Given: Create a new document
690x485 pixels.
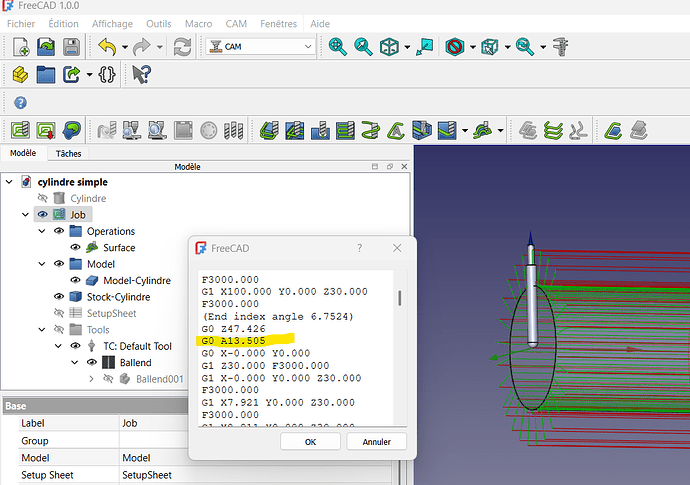Looking at the screenshot, I should click(21, 47).
